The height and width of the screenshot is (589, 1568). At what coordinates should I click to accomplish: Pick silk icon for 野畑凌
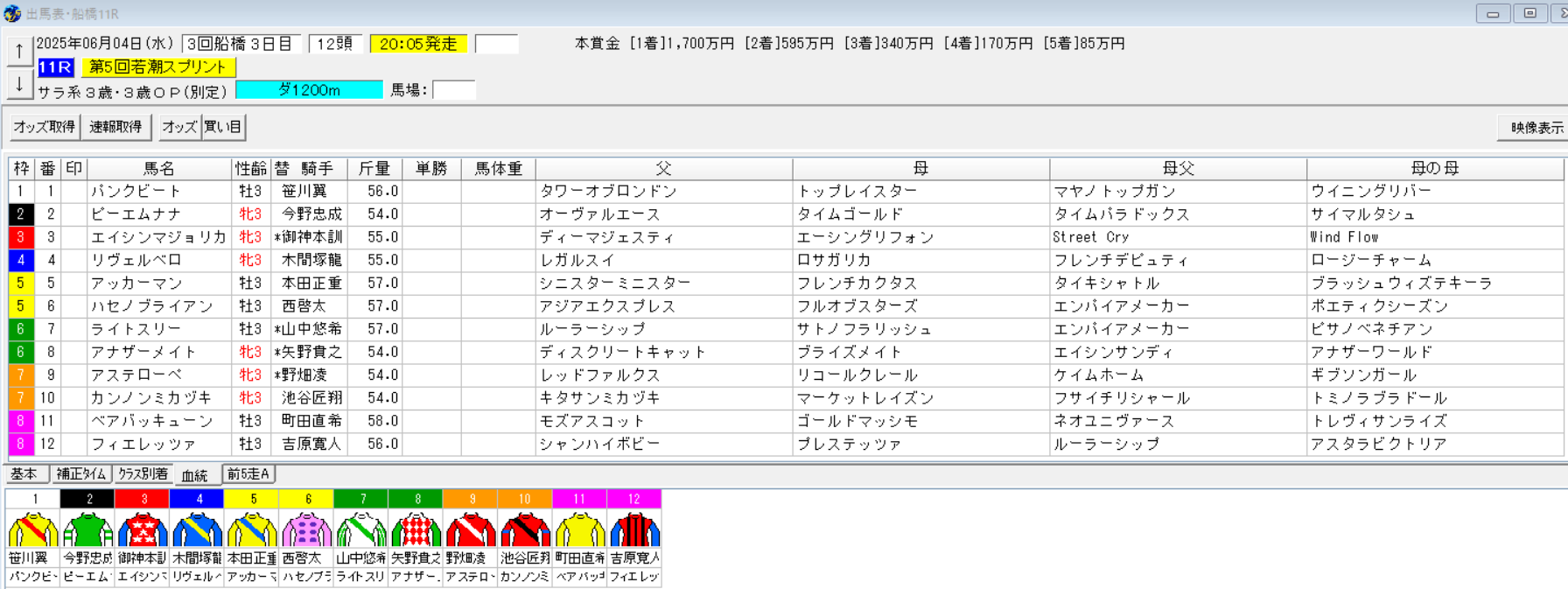(x=471, y=529)
